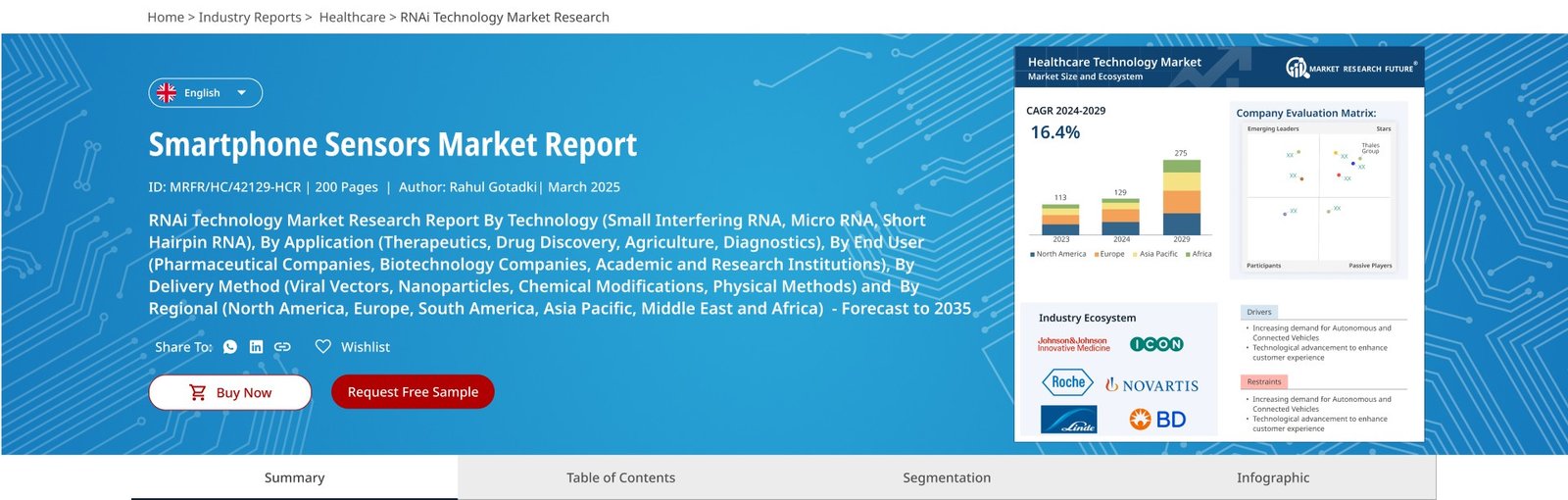This screenshot has width=1568, height=500.
Task: Add report to Wishlist with heart icon
Action: (x=323, y=347)
